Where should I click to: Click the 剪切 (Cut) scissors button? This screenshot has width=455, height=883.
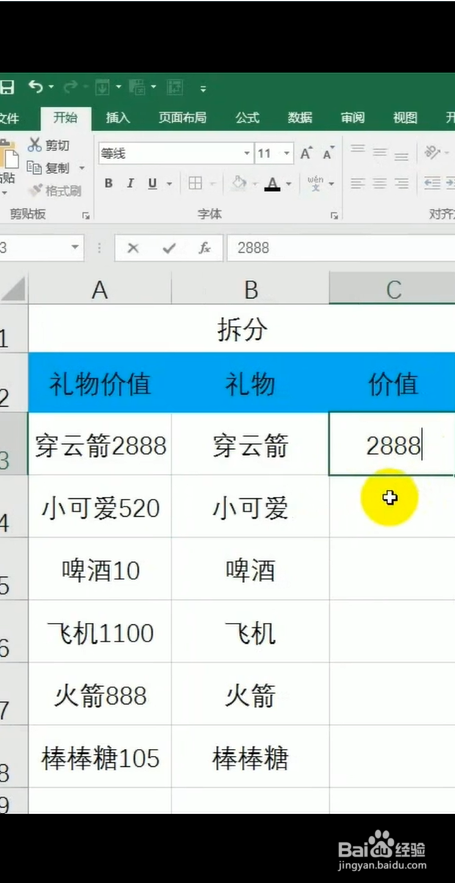[x=49, y=145]
